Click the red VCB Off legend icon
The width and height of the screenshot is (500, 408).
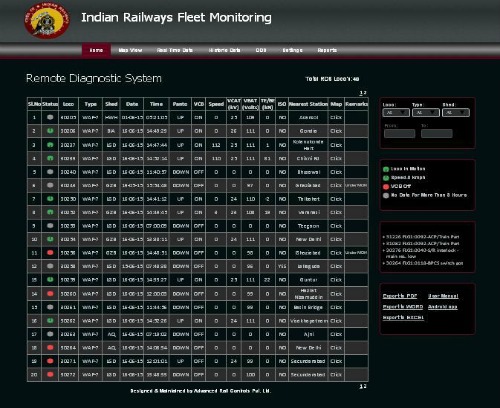pyautogui.click(x=386, y=186)
